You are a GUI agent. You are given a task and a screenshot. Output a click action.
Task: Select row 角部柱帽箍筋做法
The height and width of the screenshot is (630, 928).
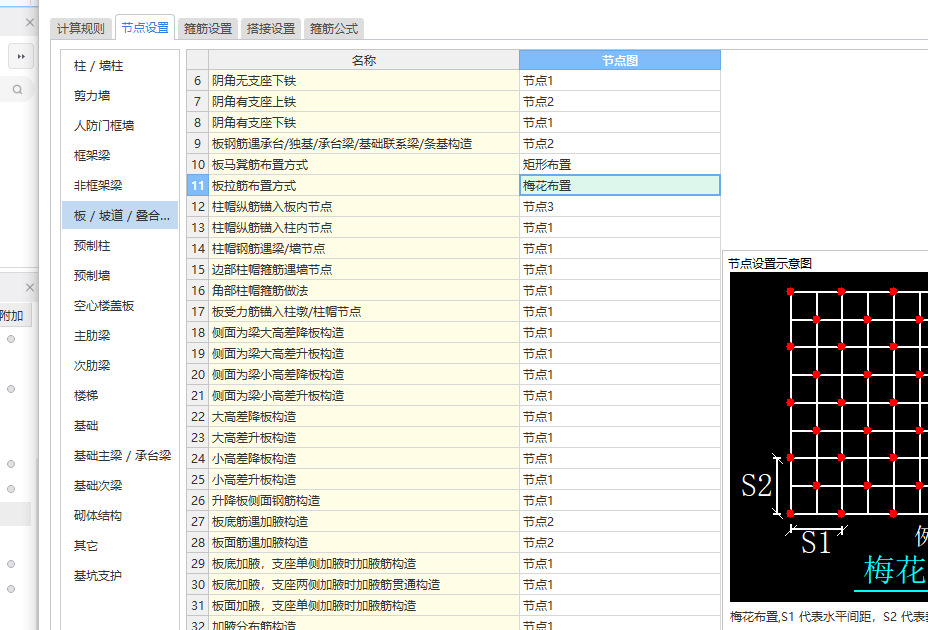point(363,291)
